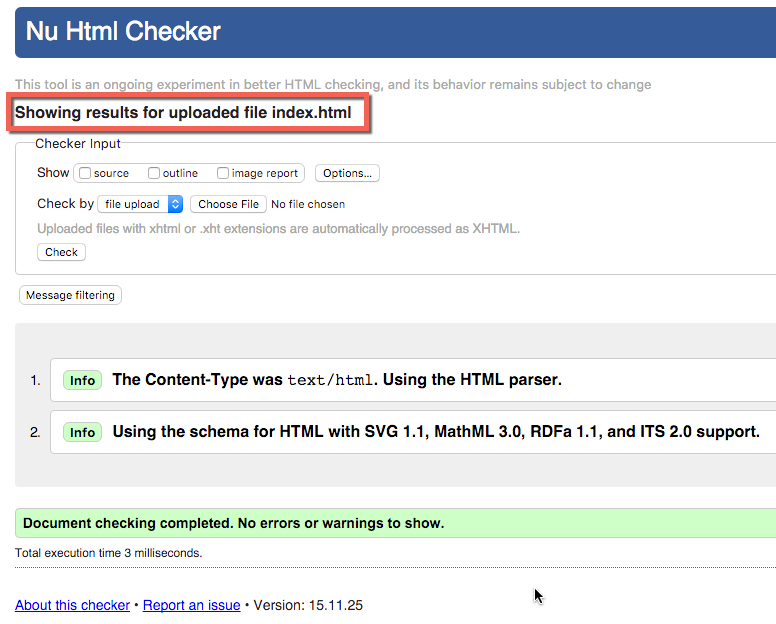Tick the outline checkbox
Screen dimensions: 776x624
(x=154, y=173)
